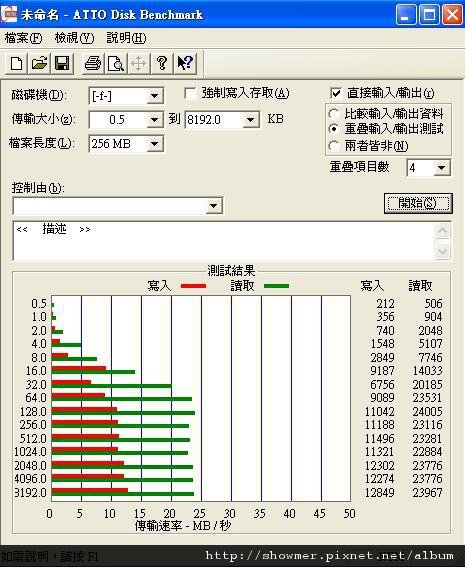Print using the printer toolbar icon
Image resolution: width=465 pixels, height=567 pixels.
93,64
